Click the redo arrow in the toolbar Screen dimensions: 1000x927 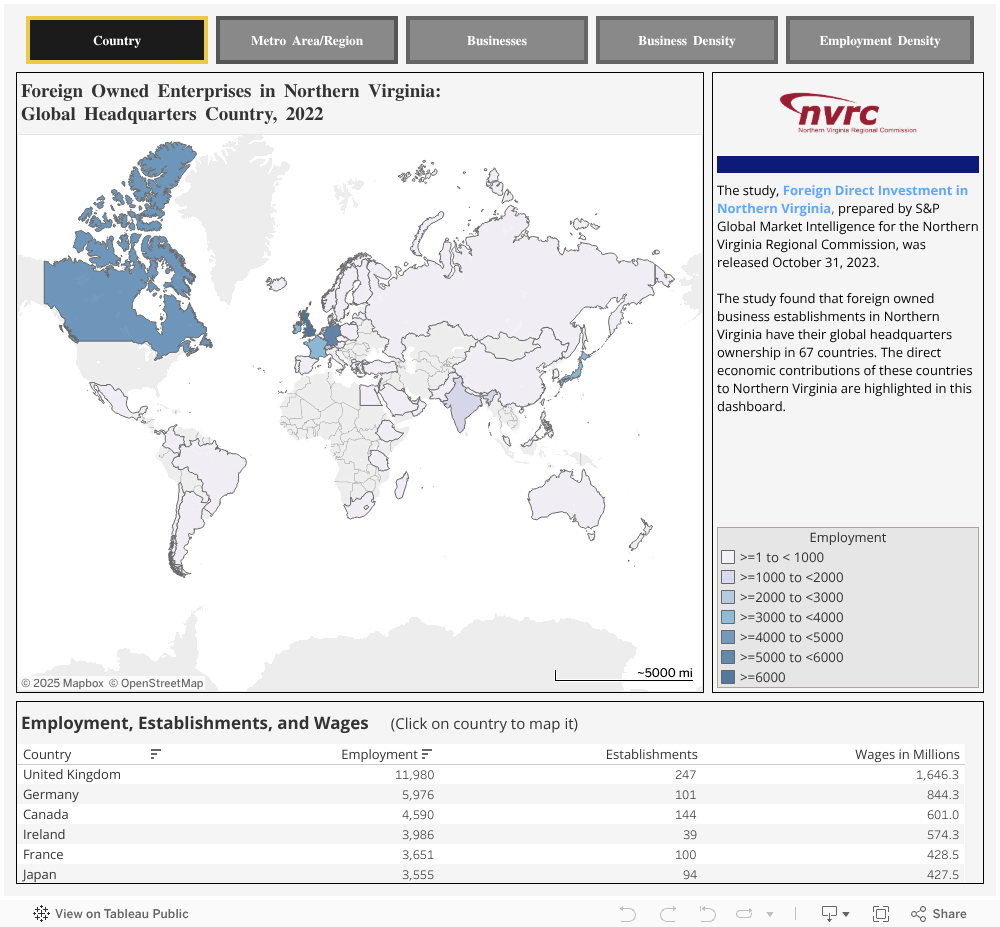pos(667,913)
